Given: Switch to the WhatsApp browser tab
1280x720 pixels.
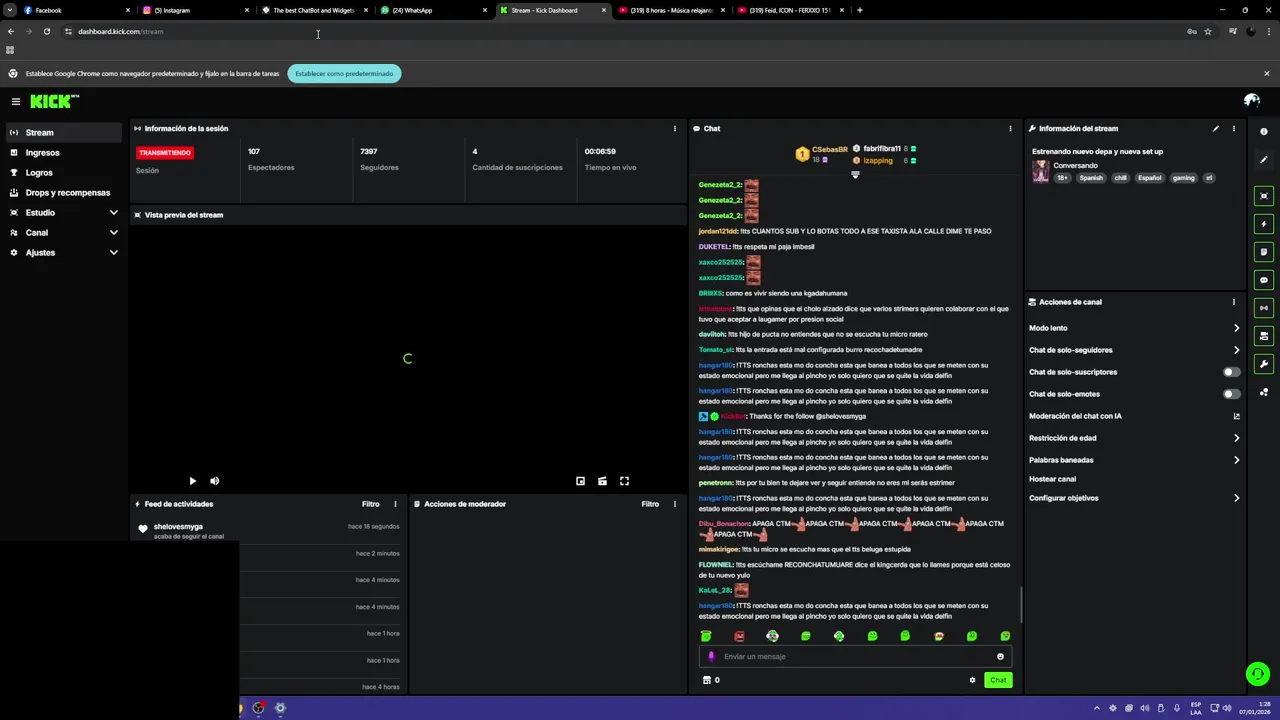Looking at the screenshot, I should 434,10.
